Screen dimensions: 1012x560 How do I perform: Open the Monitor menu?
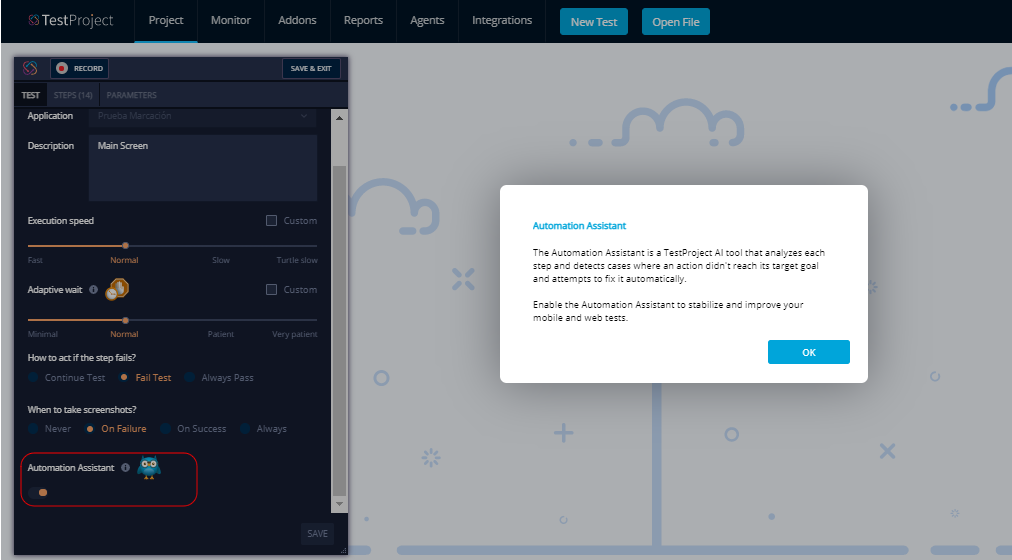pyautogui.click(x=230, y=21)
